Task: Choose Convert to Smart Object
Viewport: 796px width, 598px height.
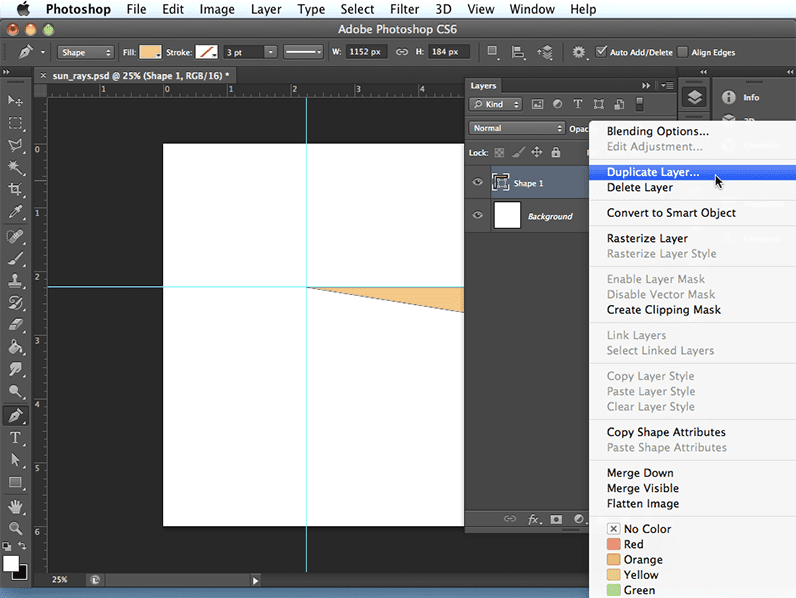Action: 671,213
